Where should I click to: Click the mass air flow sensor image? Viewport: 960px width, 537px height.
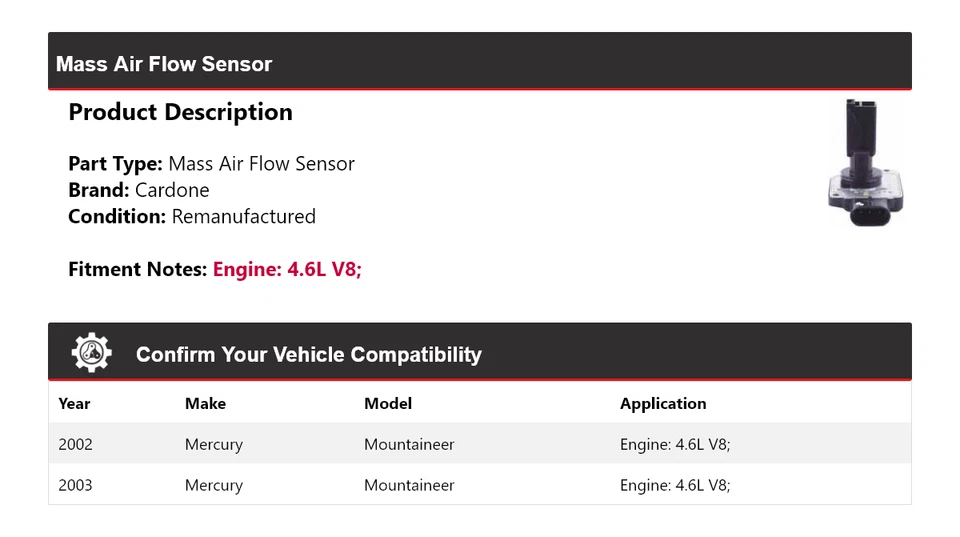click(865, 162)
